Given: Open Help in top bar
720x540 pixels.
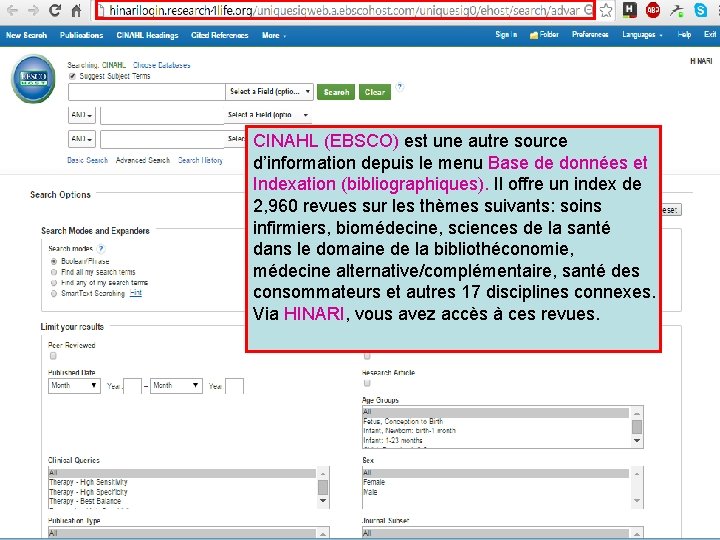Looking at the screenshot, I should pos(684,34).
